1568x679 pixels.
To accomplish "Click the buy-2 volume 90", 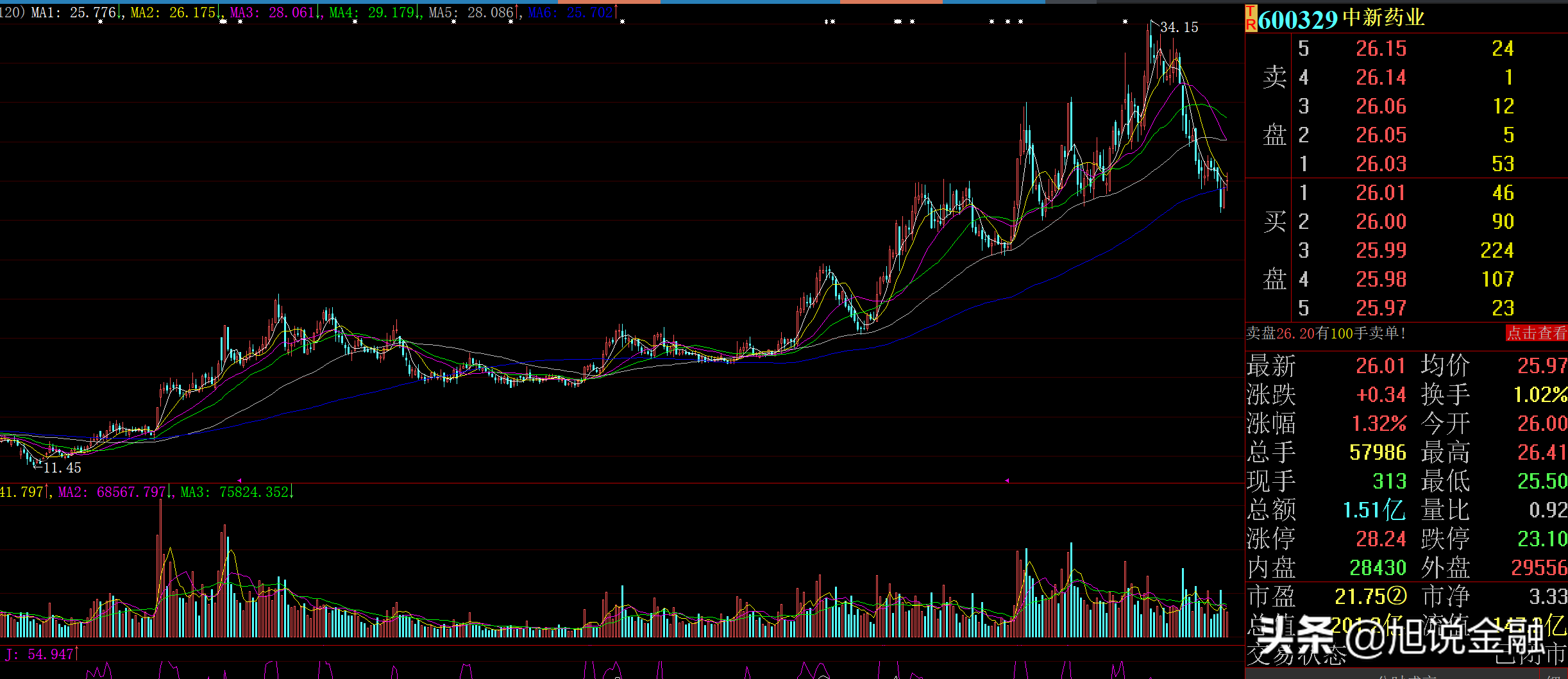I will 1503,222.
